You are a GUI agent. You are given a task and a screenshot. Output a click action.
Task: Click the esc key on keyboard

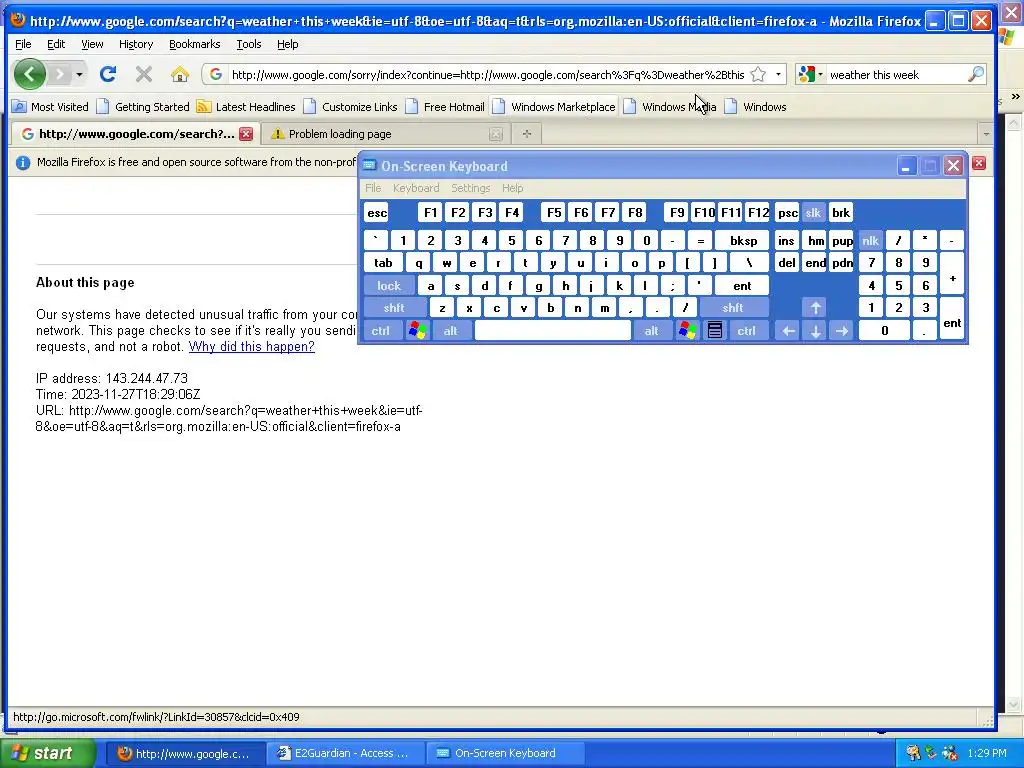point(377,212)
